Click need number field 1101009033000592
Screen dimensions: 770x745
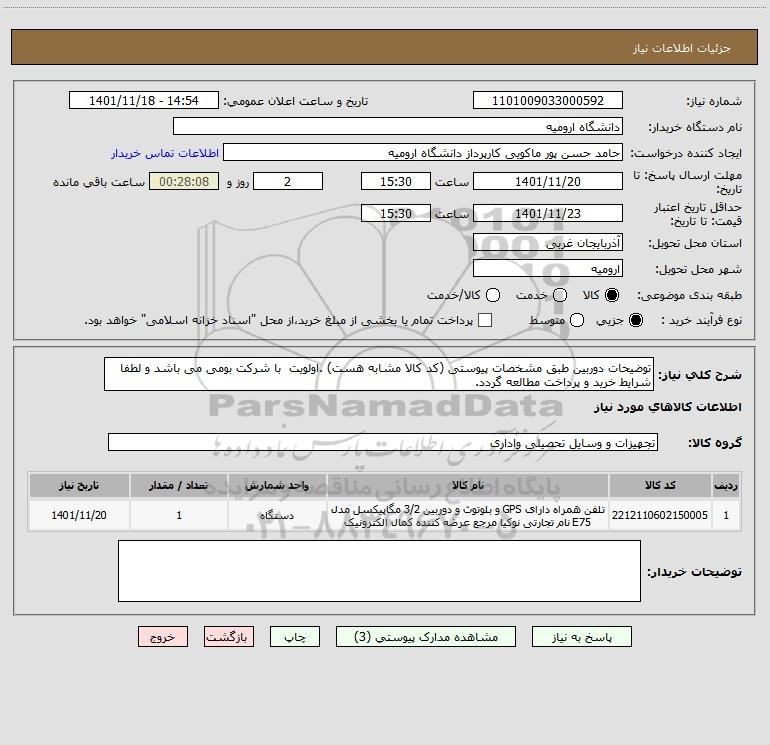548,100
